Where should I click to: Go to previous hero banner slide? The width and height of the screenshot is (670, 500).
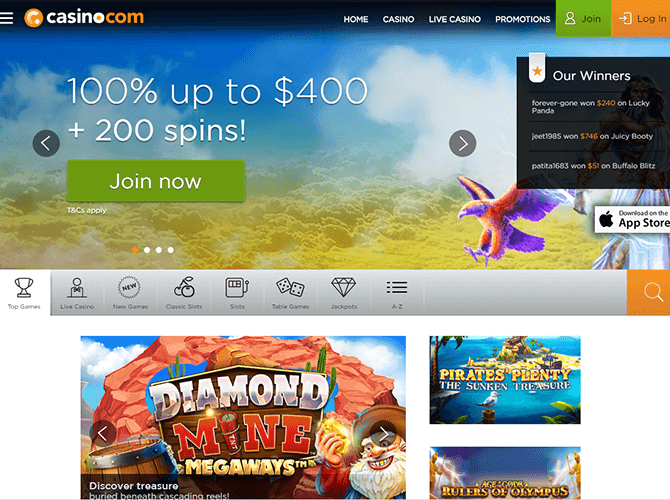pyautogui.click(x=46, y=143)
